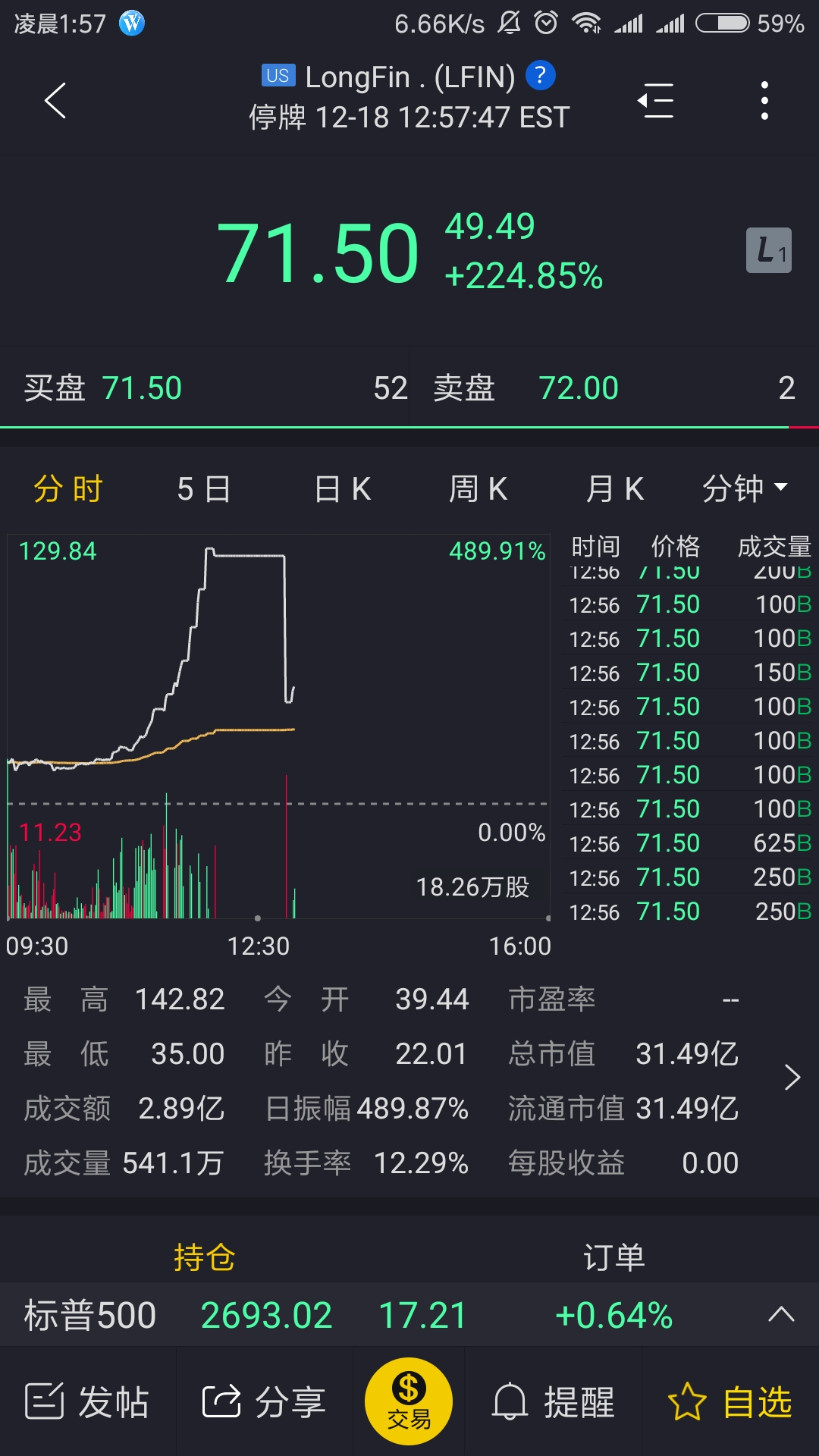Expand more stats with right chevron

point(792,1077)
